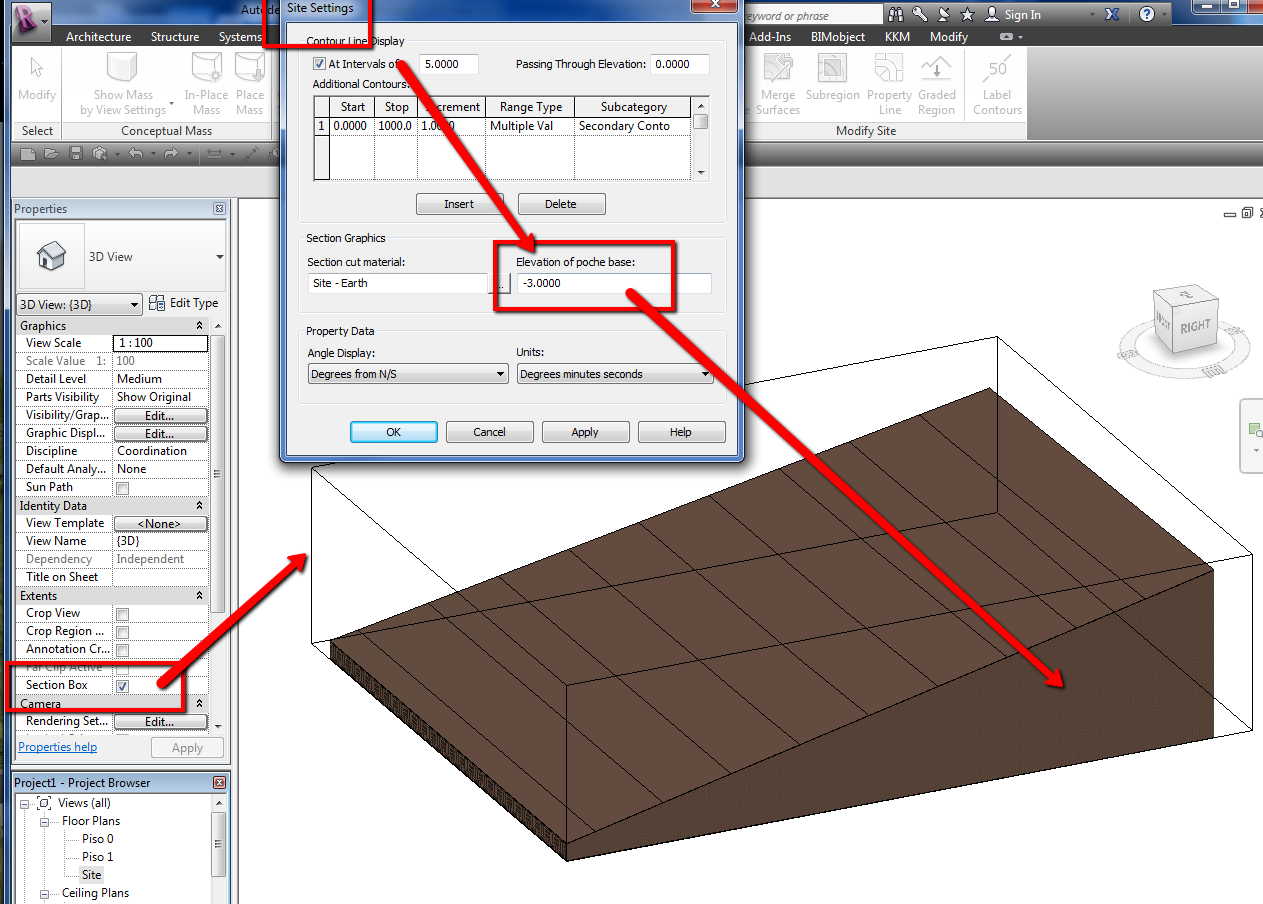1263x904 pixels.
Task: Click the Label Contours tool icon
Action: tap(996, 70)
